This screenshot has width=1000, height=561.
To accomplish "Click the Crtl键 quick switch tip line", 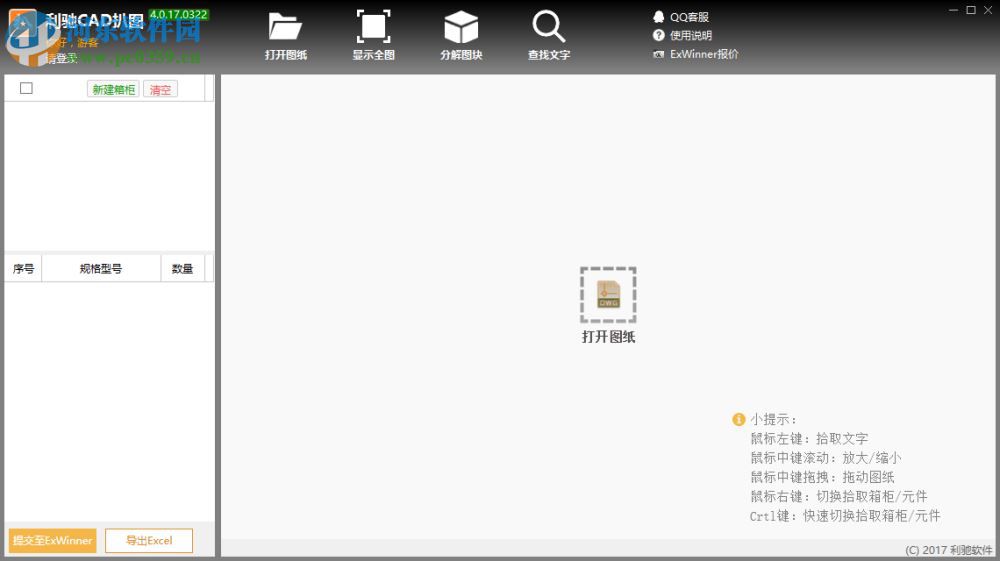I will pos(845,516).
